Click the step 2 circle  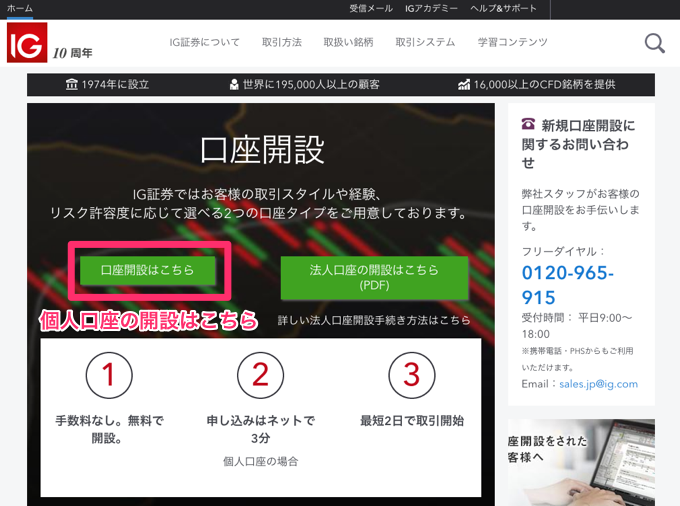click(x=260, y=375)
